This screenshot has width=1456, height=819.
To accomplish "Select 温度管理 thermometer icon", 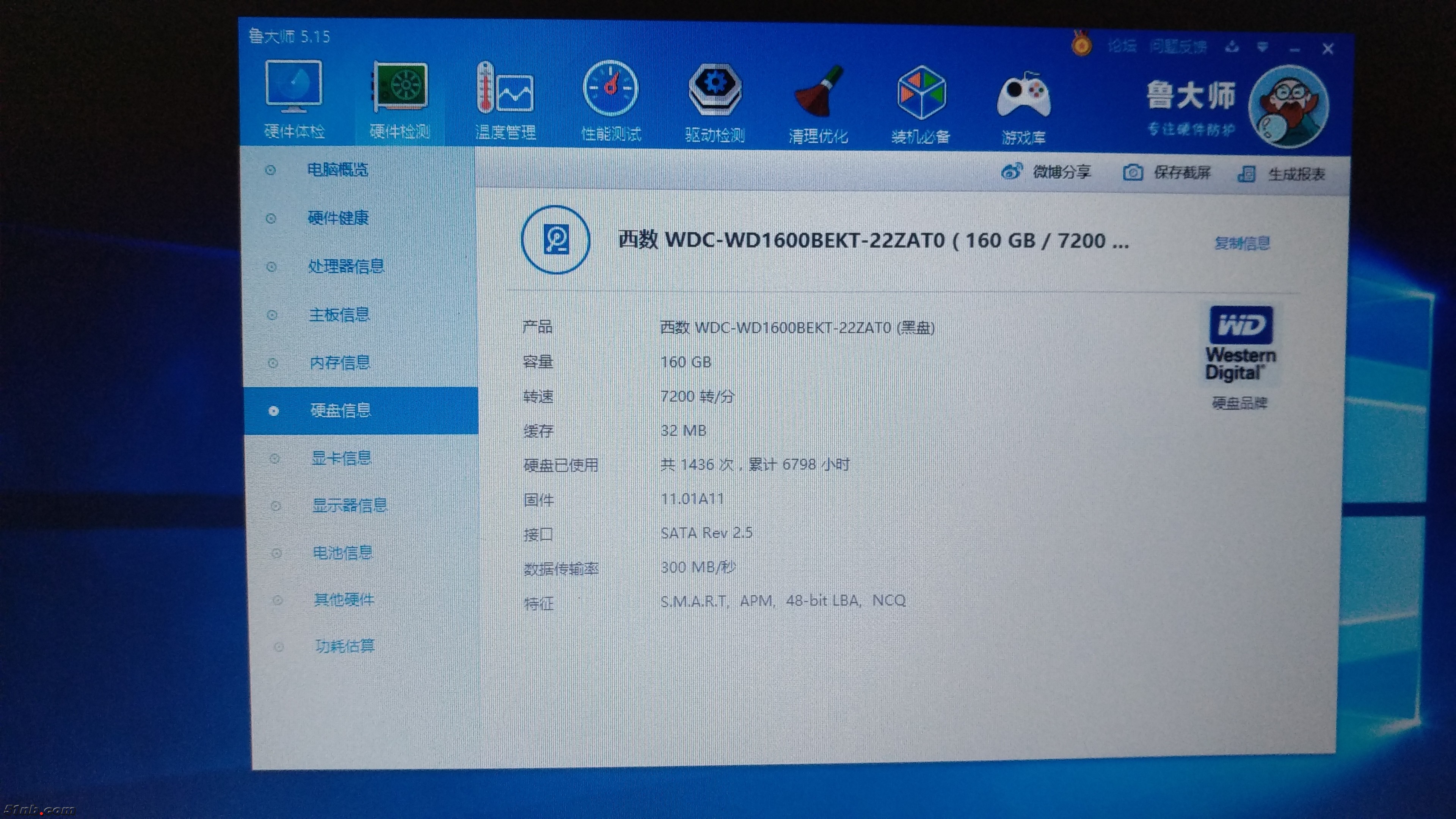I will click(505, 89).
